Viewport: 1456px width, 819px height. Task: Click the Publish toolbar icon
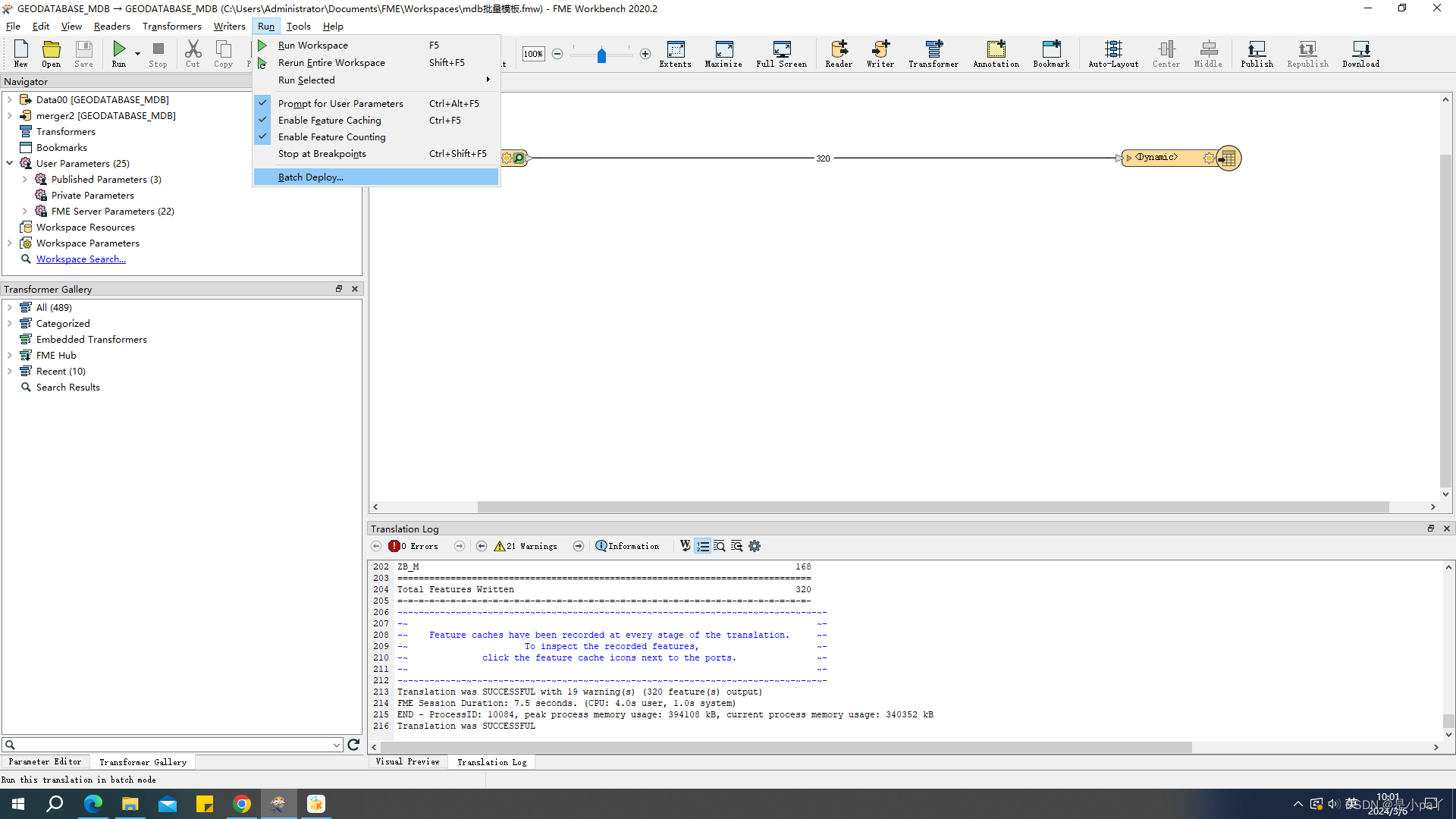[1256, 53]
